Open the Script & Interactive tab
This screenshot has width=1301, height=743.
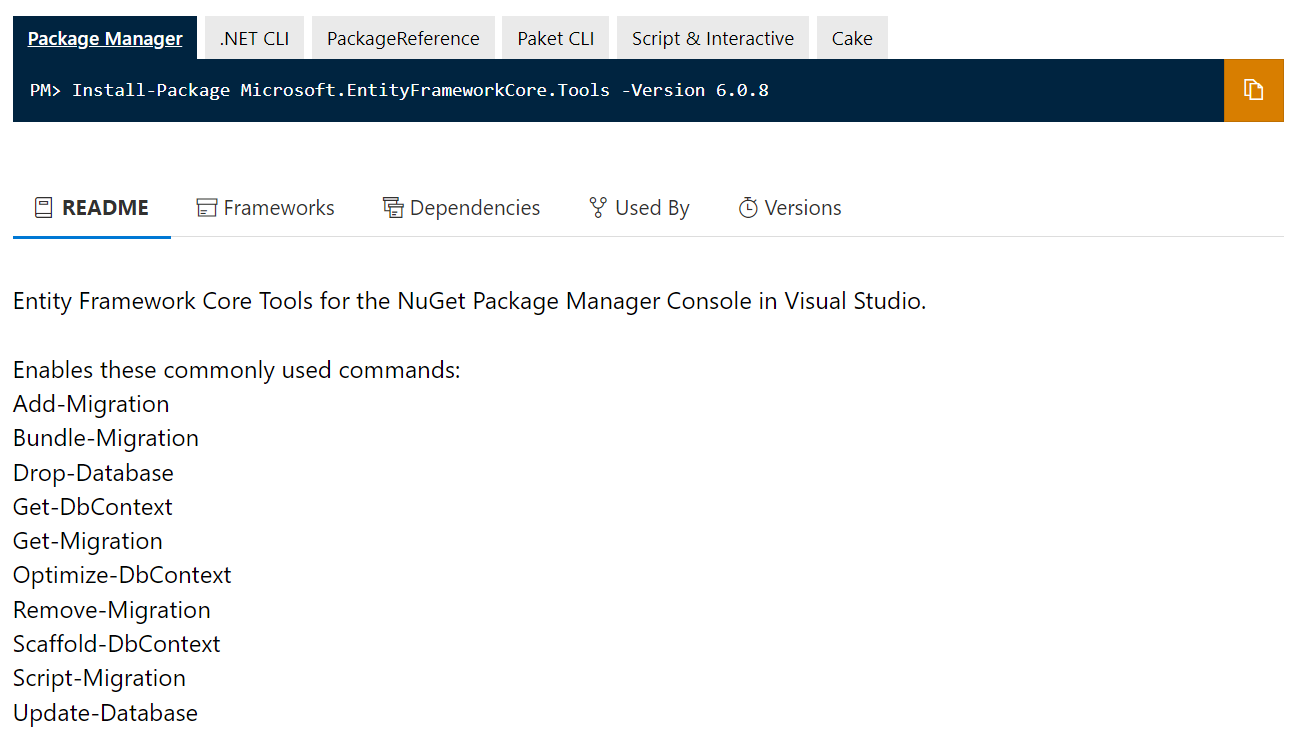713,38
